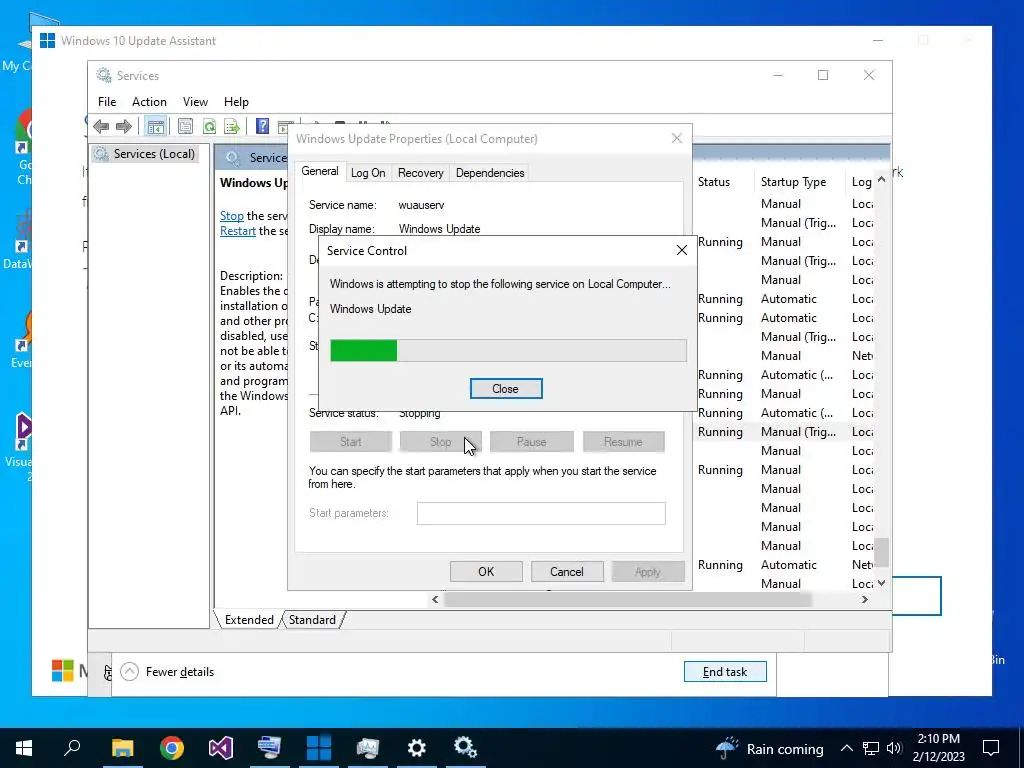Open the Rain coming weather widget
Screen dimensions: 1024x768
[769, 748]
